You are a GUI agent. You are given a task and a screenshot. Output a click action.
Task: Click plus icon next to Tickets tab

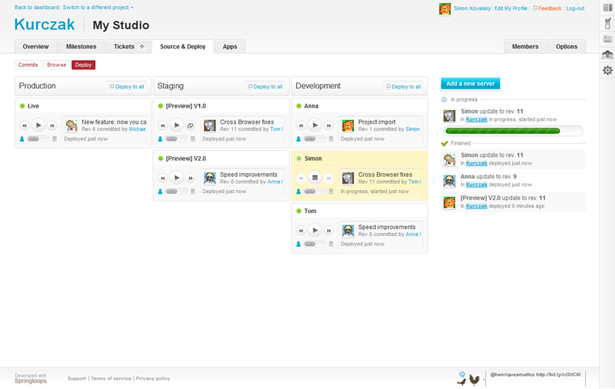point(142,46)
